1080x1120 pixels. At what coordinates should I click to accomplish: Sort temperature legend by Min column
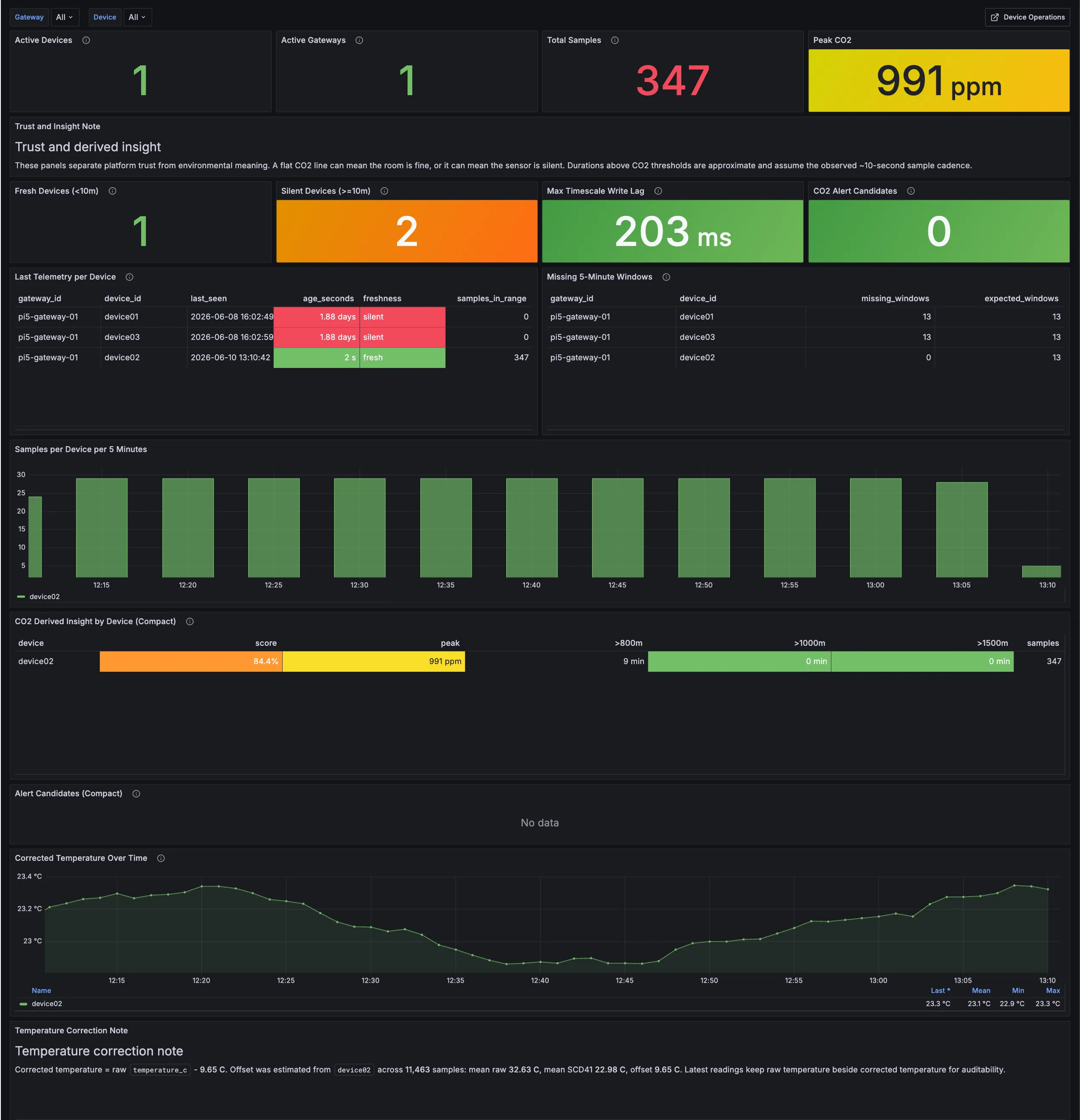1018,990
